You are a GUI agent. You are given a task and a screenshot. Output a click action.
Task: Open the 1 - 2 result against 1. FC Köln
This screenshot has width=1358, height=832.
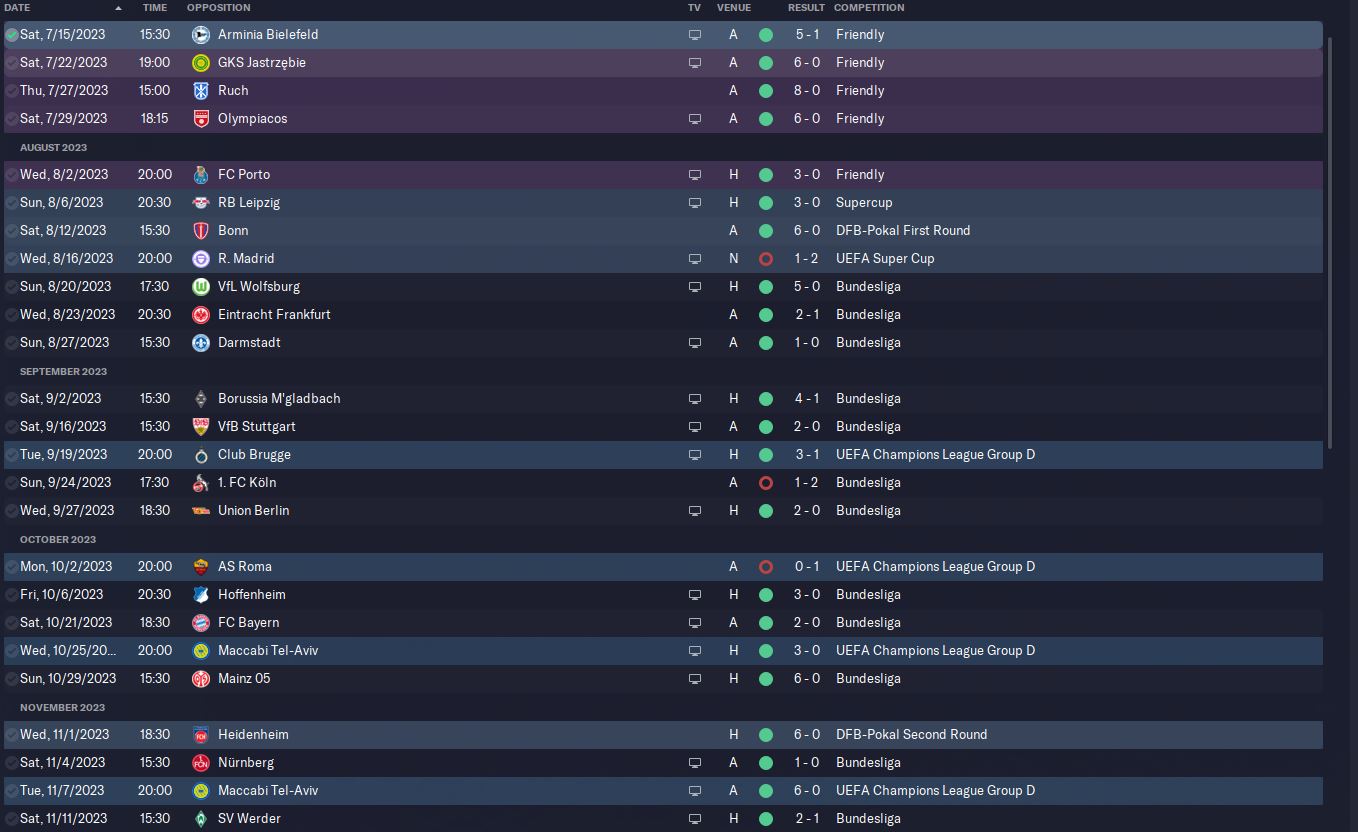[x=806, y=482]
